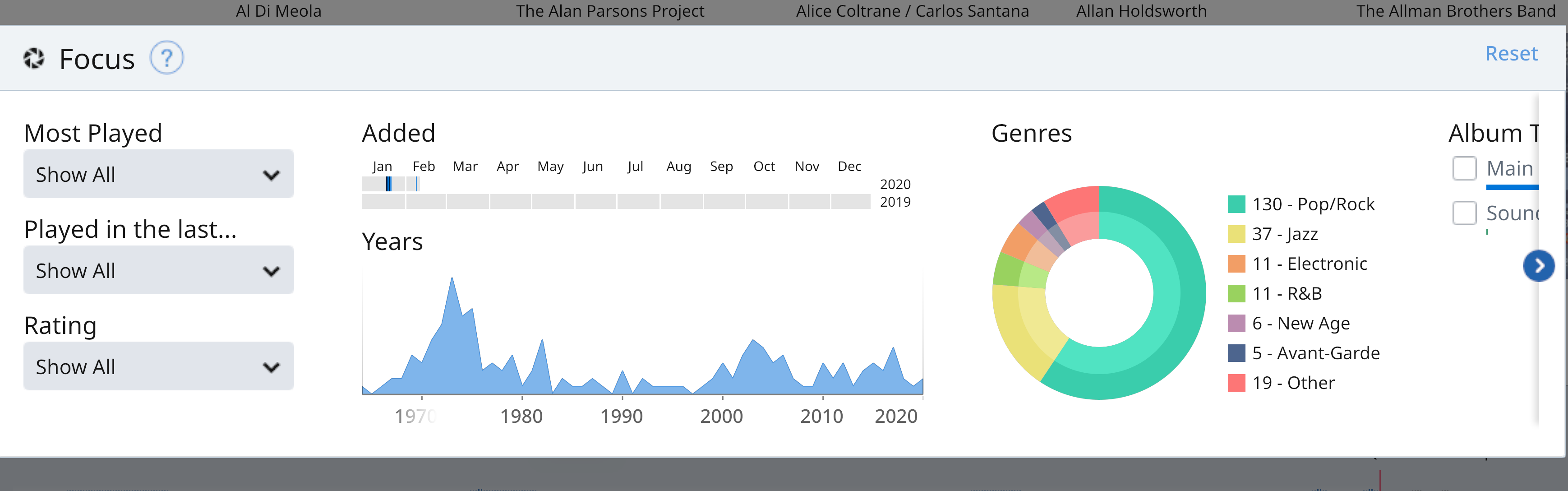Toggle the Soundtrack album type checkbox

pos(1464,213)
